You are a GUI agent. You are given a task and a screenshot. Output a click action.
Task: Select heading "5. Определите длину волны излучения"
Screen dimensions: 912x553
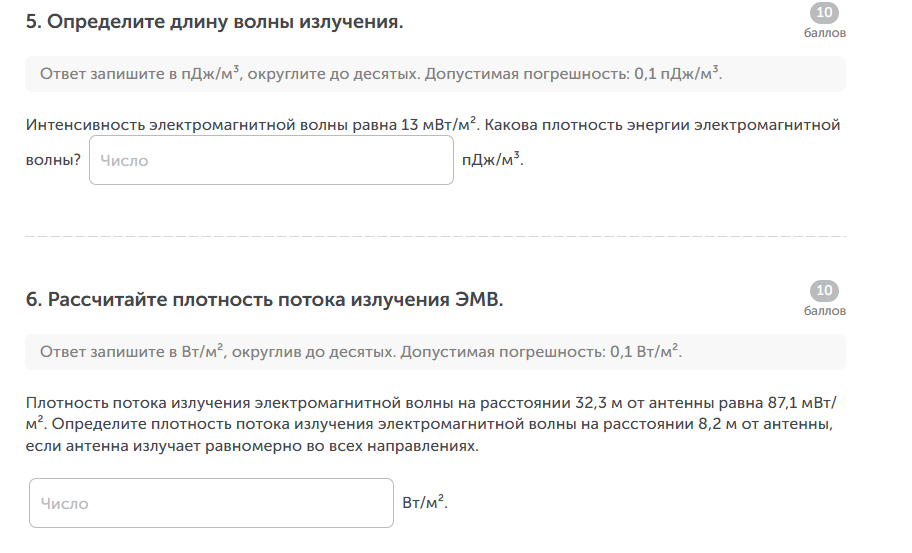click(x=214, y=22)
